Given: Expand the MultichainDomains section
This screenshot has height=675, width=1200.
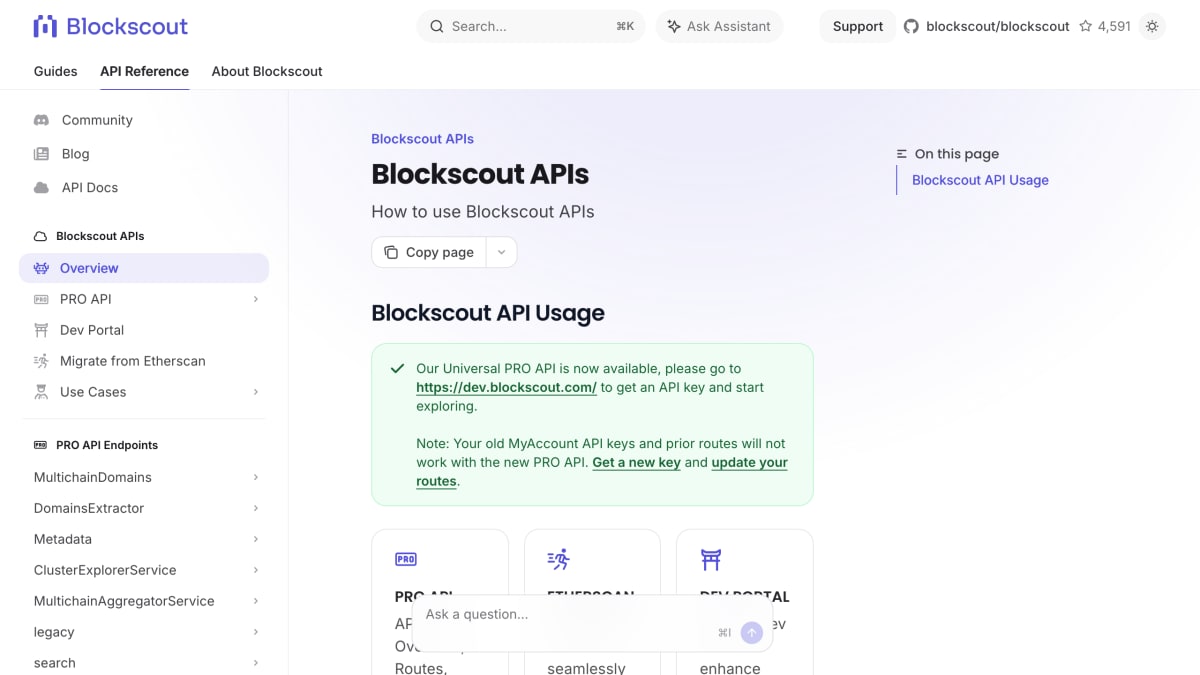Looking at the screenshot, I should (x=144, y=477).
